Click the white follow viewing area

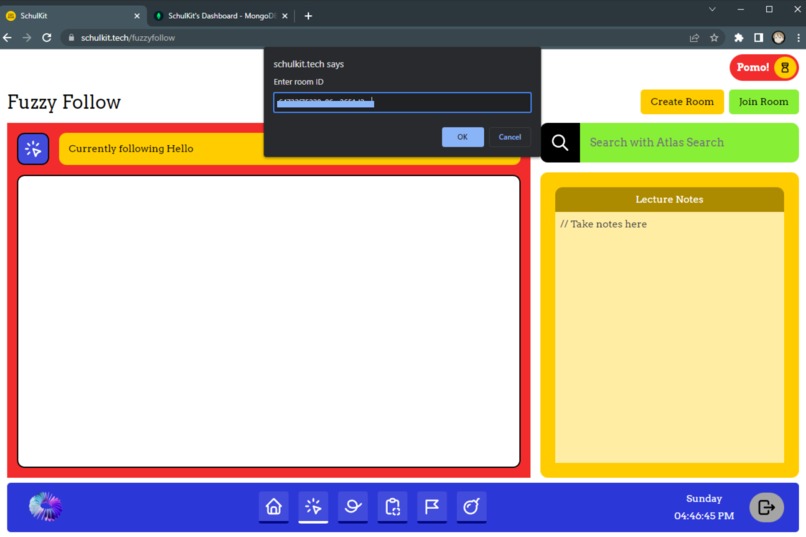pos(269,321)
